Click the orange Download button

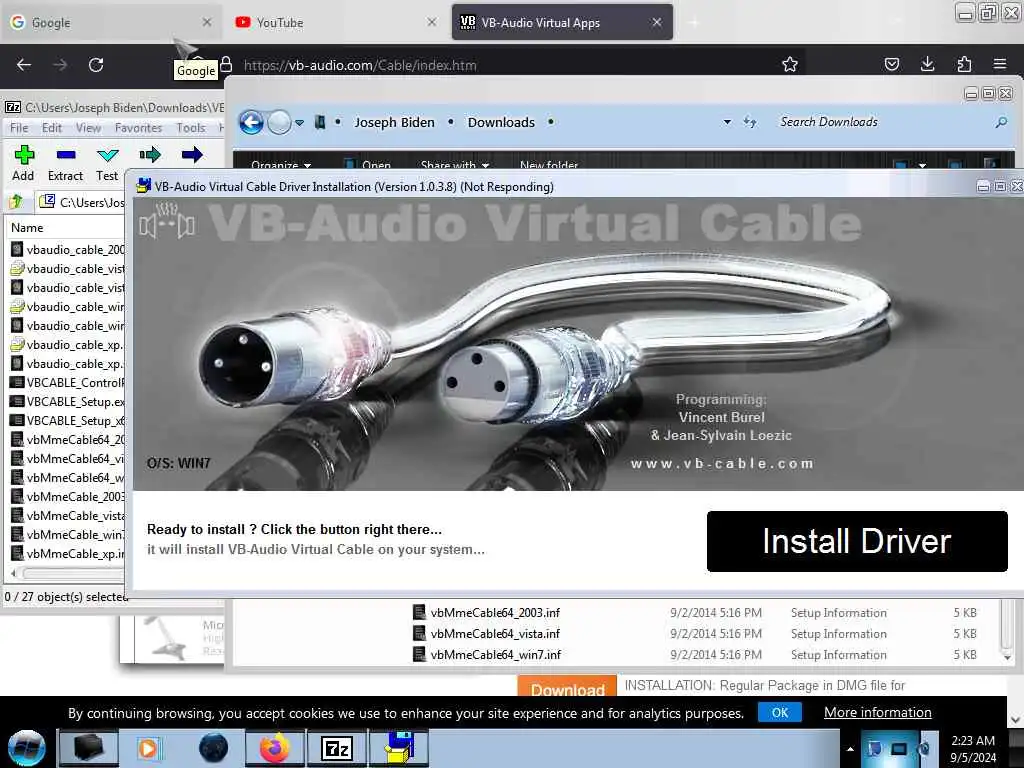(567, 686)
